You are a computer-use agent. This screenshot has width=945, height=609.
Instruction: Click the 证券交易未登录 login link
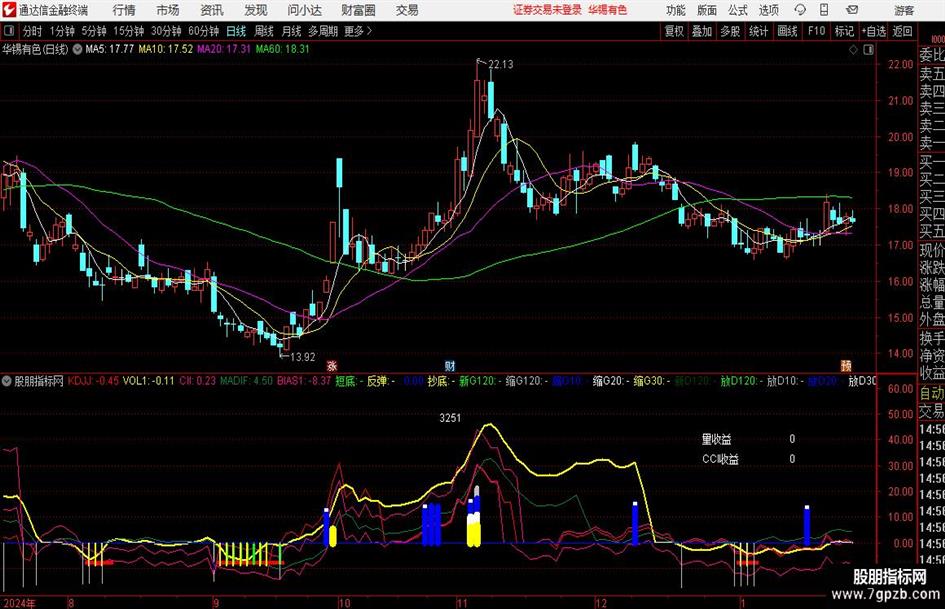547,10
